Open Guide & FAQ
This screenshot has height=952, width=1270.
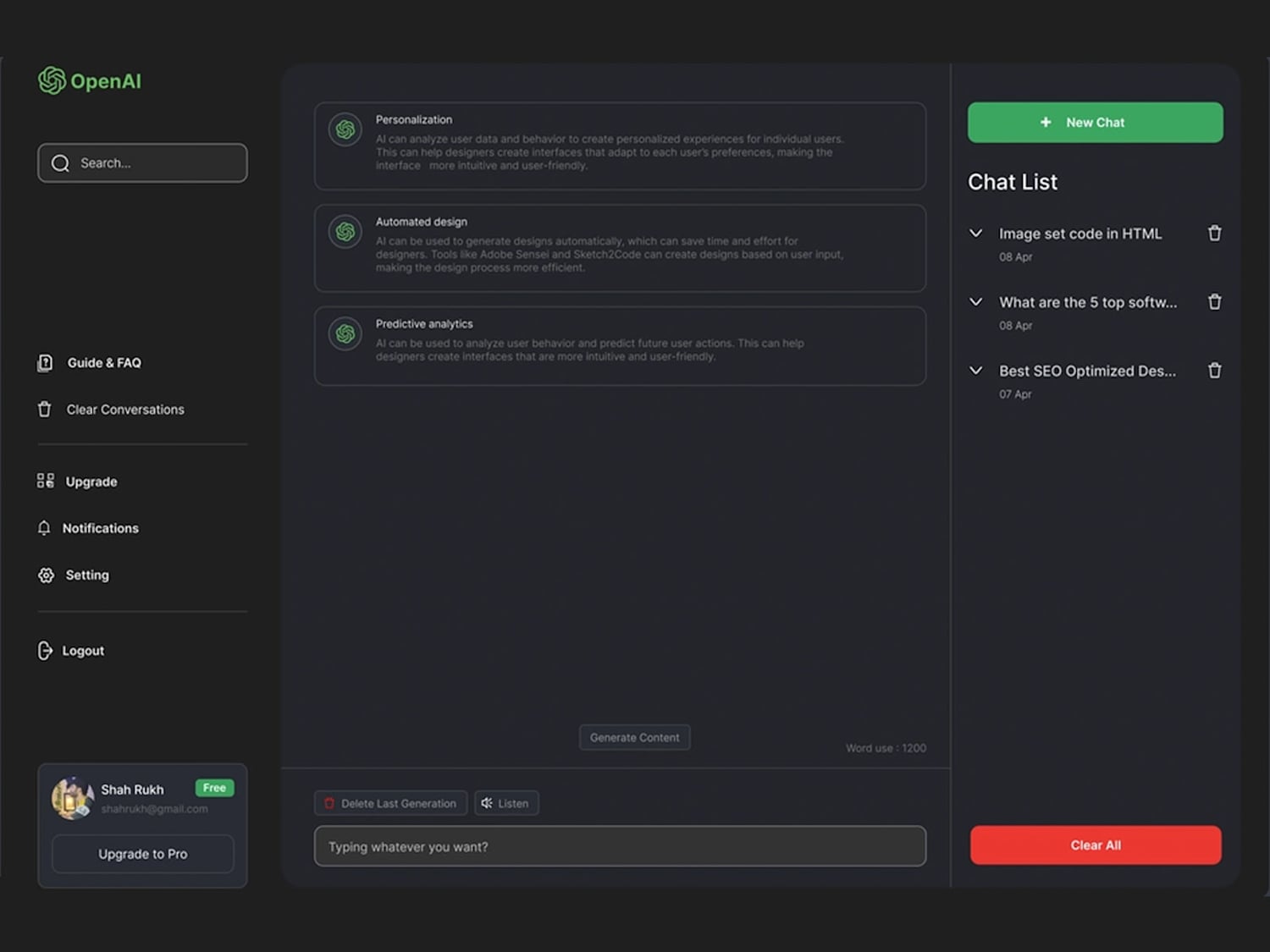[90, 363]
